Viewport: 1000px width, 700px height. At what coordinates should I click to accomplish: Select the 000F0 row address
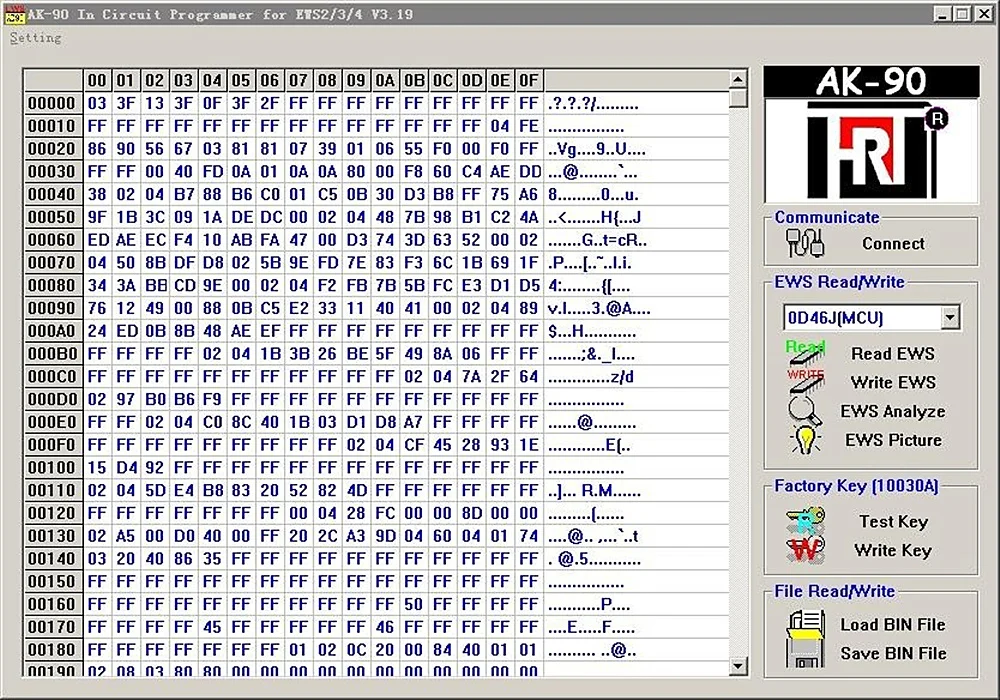(x=52, y=445)
